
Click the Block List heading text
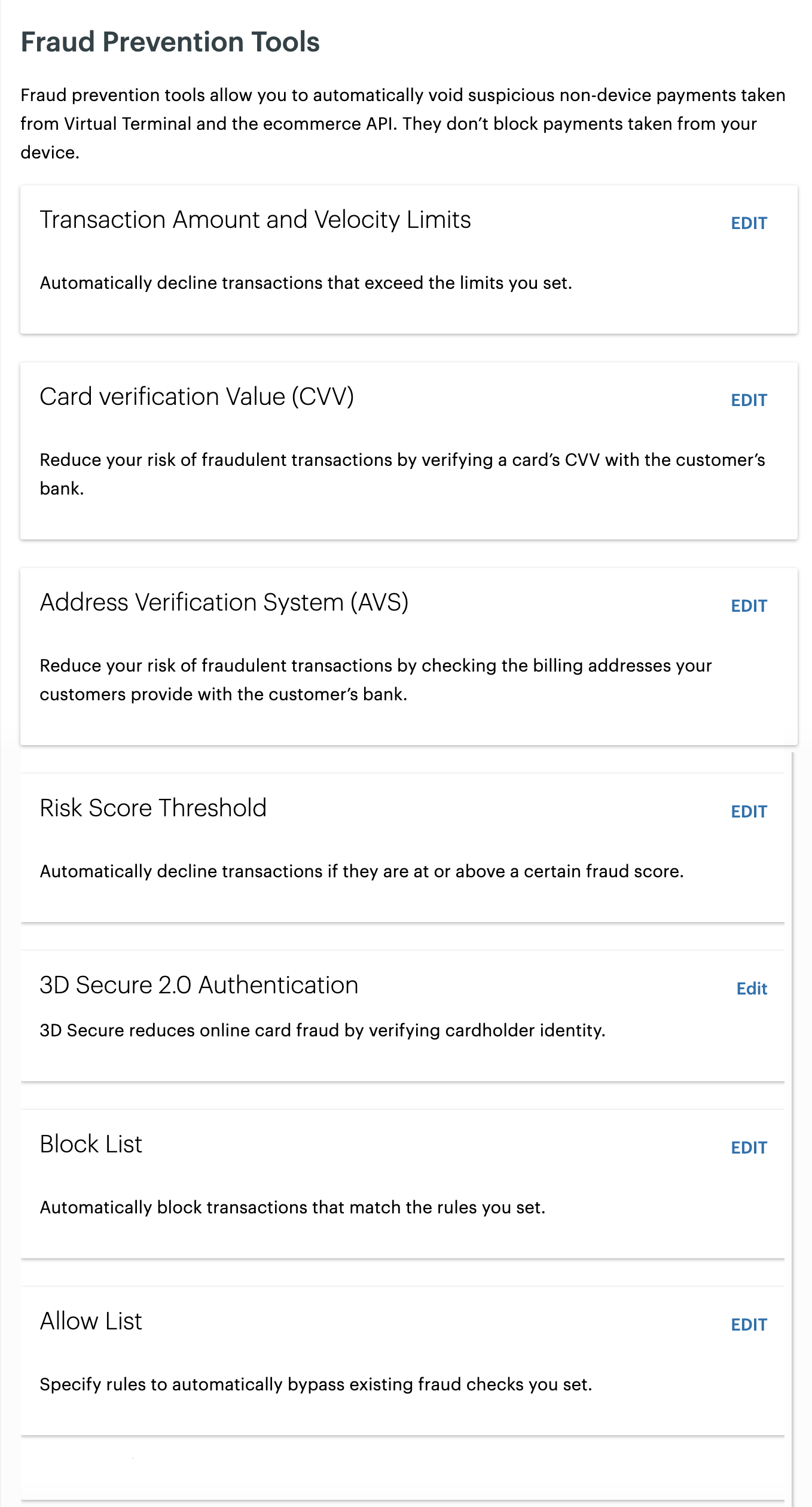91,1144
